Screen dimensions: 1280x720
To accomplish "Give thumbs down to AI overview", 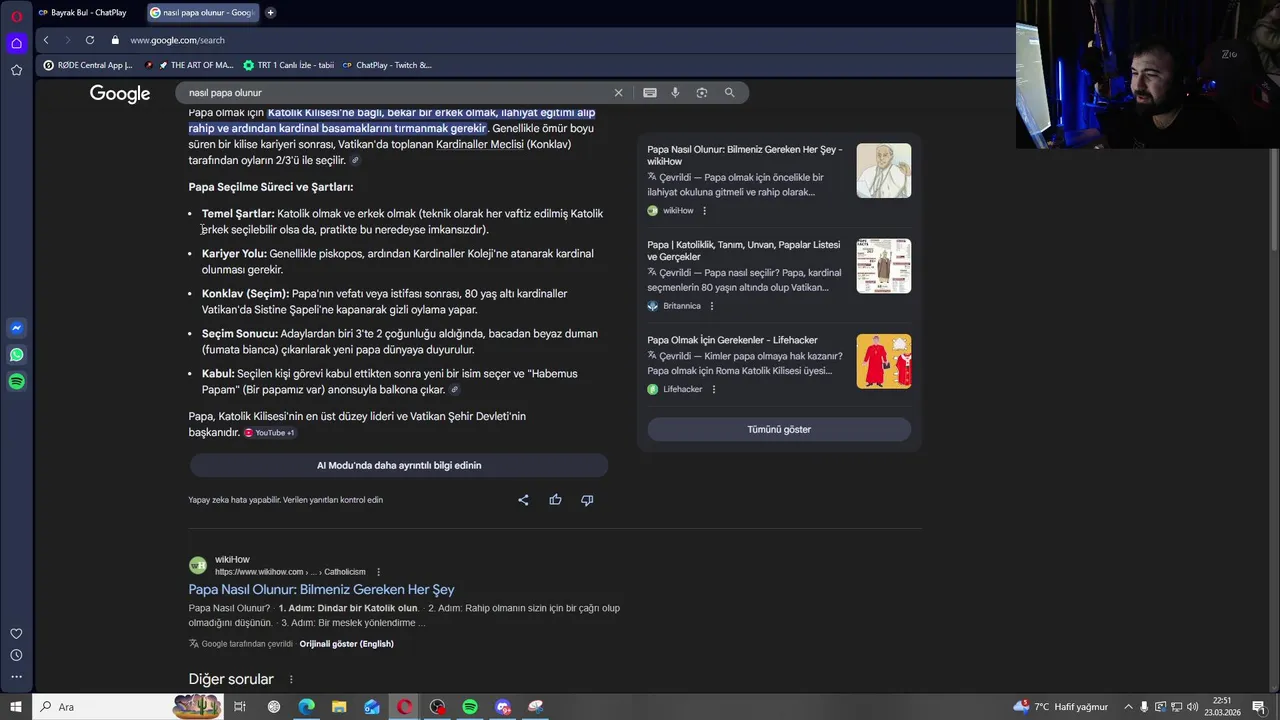I will pyautogui.click(x=587, y=500).
